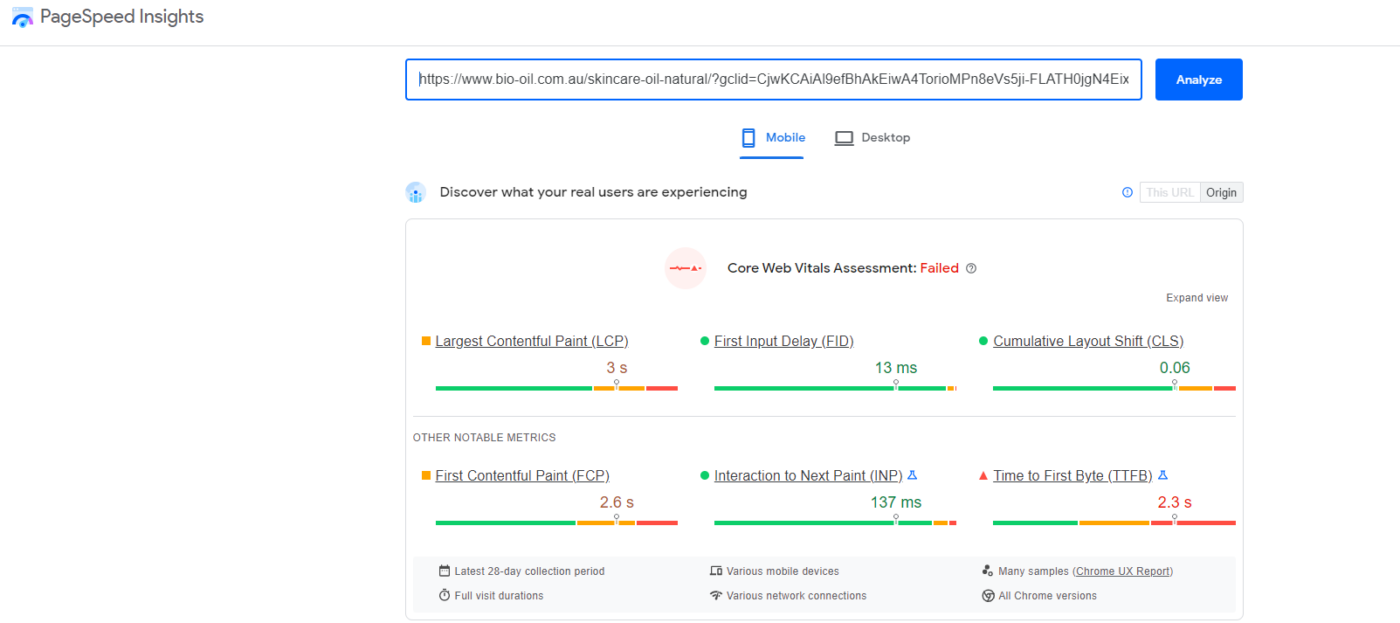Click the help icon next to Failed
This screenshot has height=623, width=1400.
(971, 268)
